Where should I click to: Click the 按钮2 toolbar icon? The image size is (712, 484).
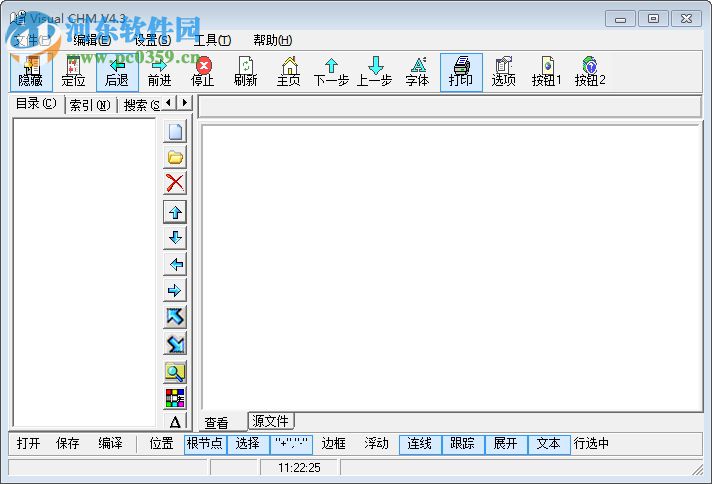[590, 72]
